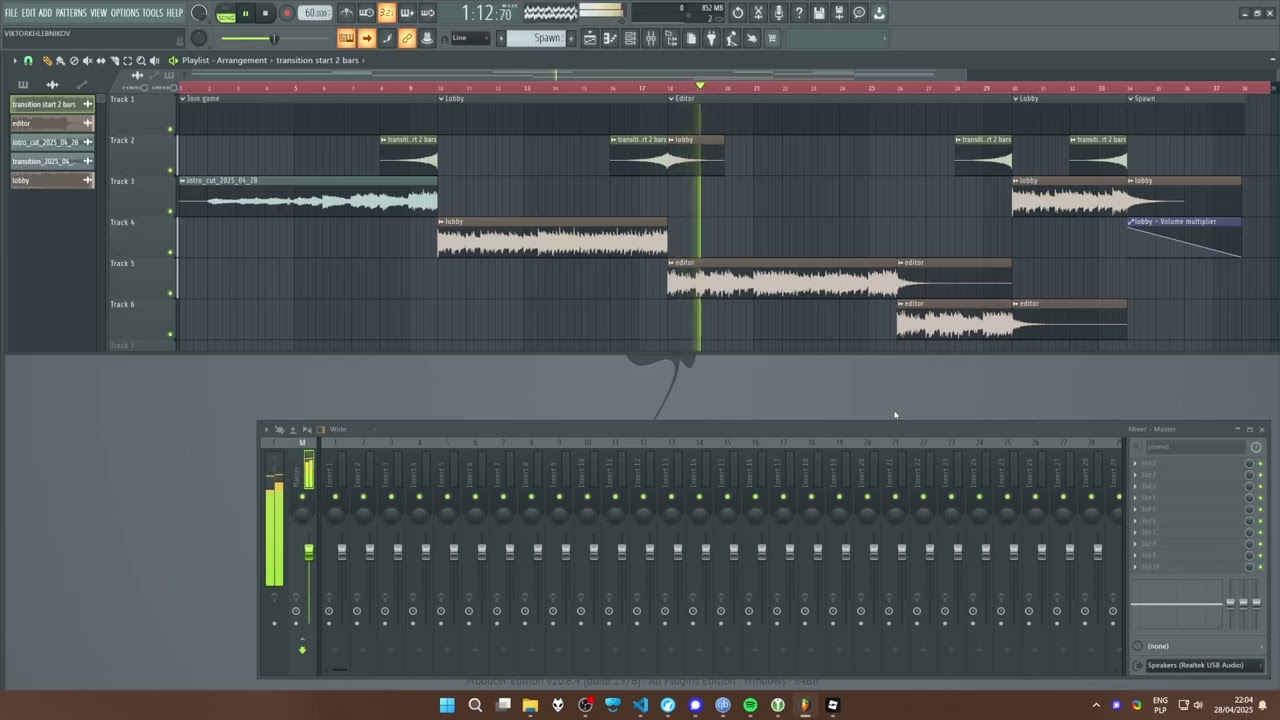Expand the Editor time marker dropdown
Viewport: 1280px width, 720px height.
(672, 99)
